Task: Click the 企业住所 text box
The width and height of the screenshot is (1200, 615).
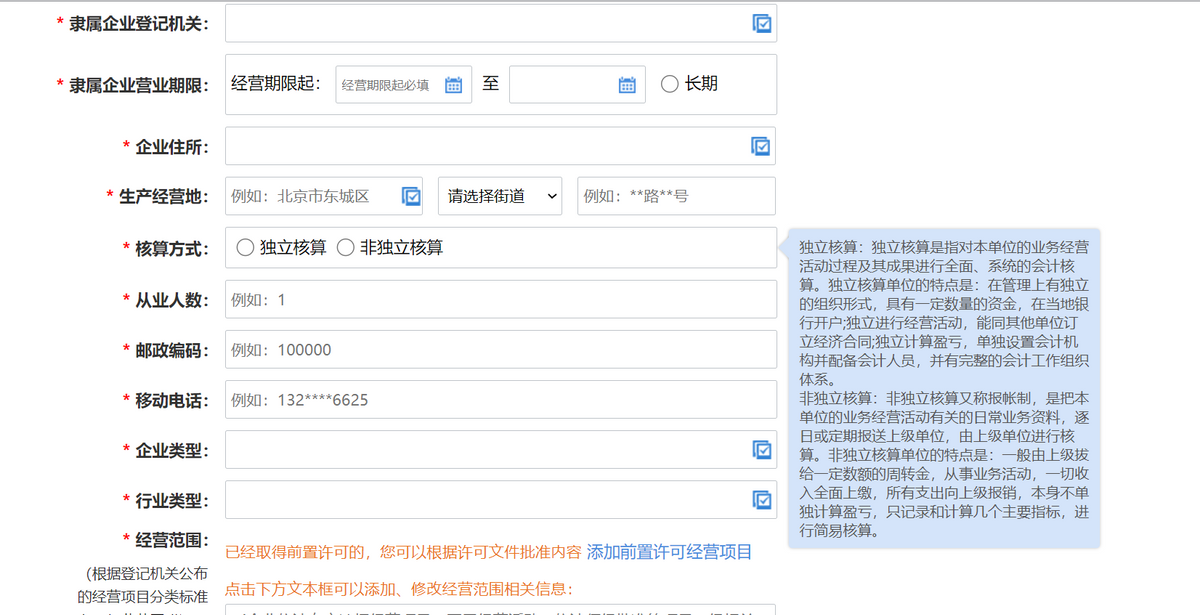Action: click(480, 145)
